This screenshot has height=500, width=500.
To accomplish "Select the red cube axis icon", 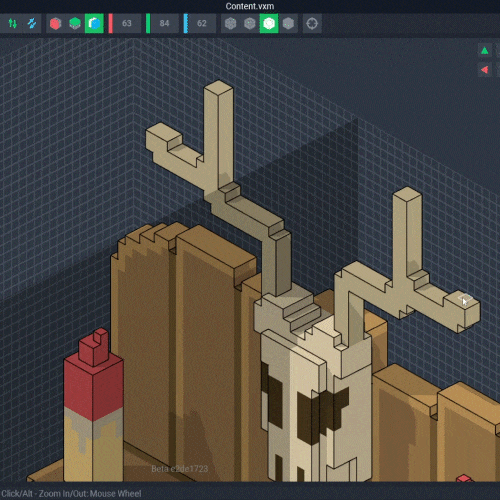I will (56, 23).
